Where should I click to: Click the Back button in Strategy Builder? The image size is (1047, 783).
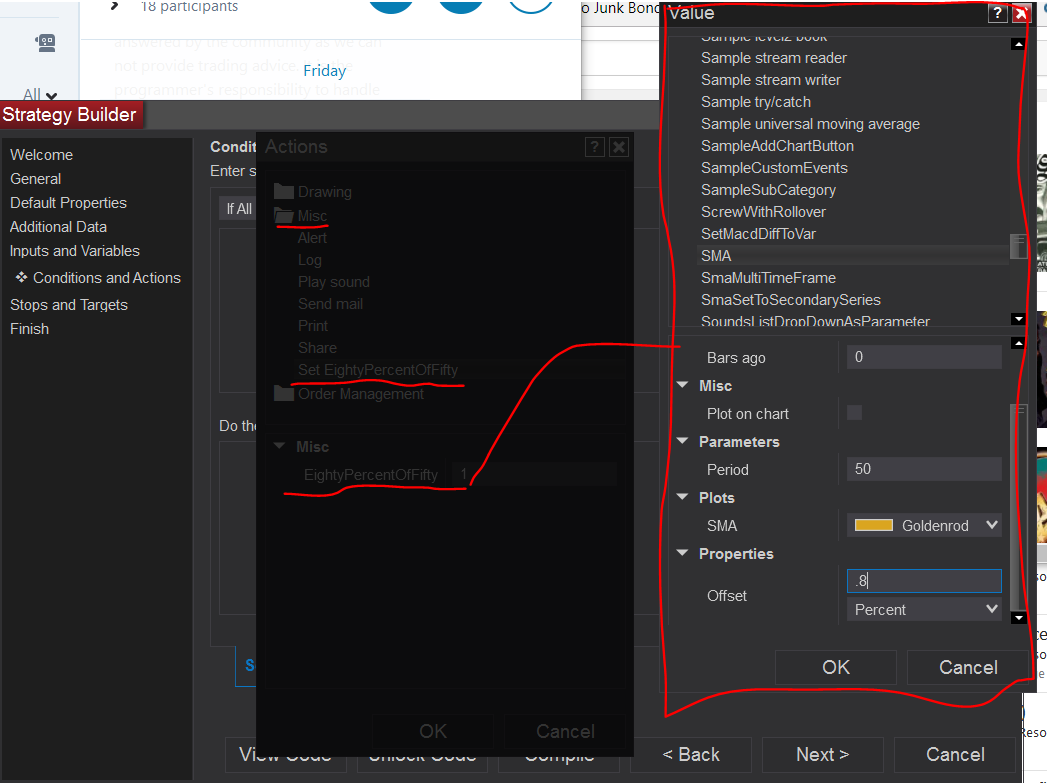click(x=691, y=754)
